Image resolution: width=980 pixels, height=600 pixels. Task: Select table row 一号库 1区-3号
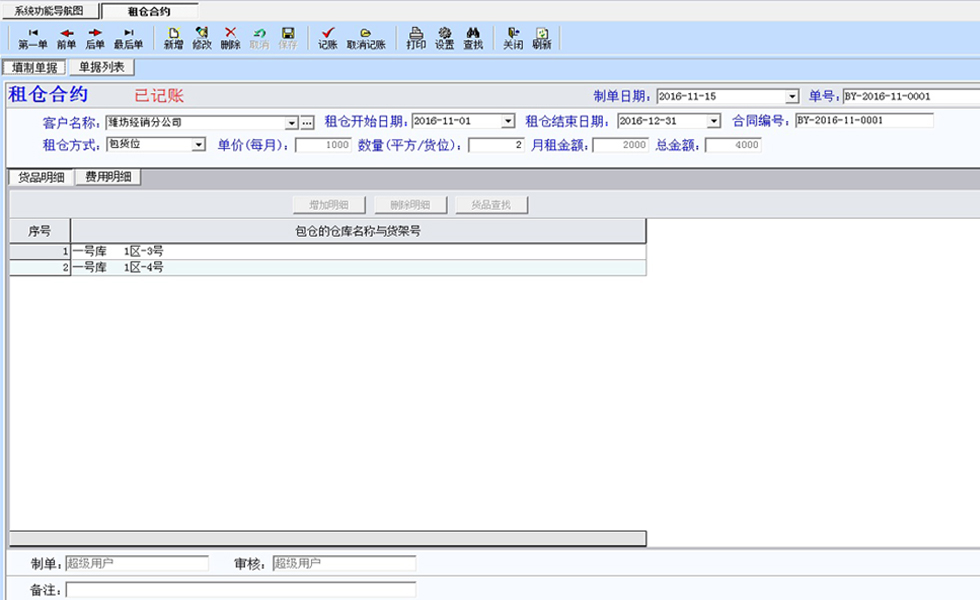[x=328, y=251]
